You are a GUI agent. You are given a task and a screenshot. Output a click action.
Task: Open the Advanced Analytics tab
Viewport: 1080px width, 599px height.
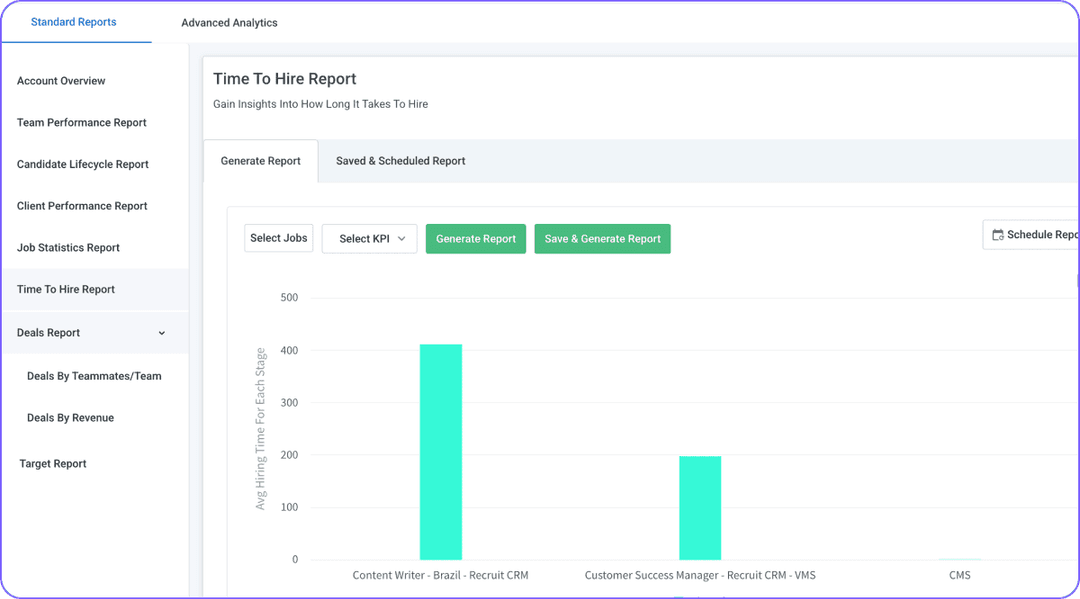229,22
